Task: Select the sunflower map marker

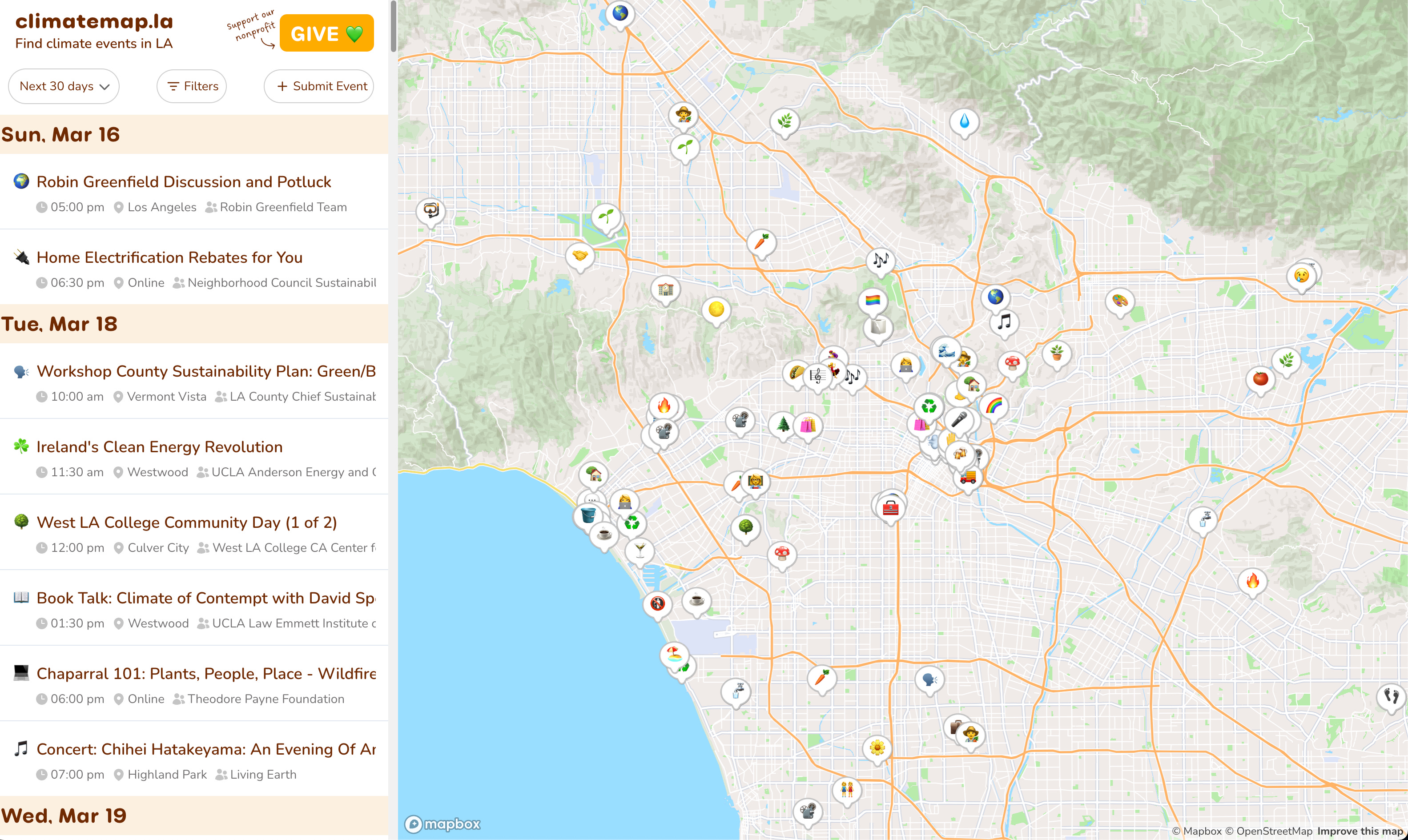Action: pos(877,748)
